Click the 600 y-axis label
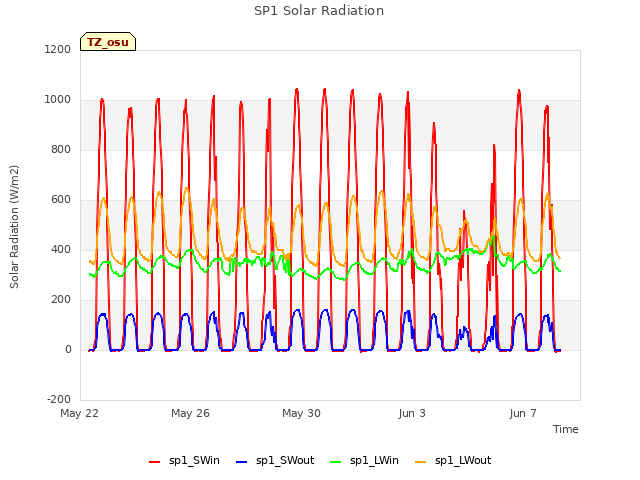This screenshot has height=480, width=640. [x=61, y=200]
